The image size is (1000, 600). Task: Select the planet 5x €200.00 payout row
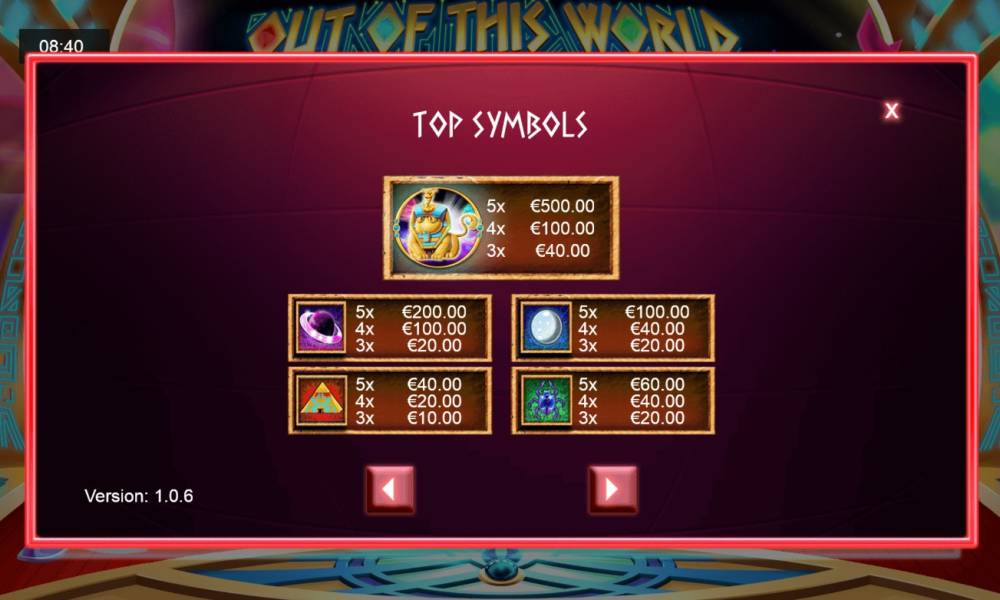[411, 312]
